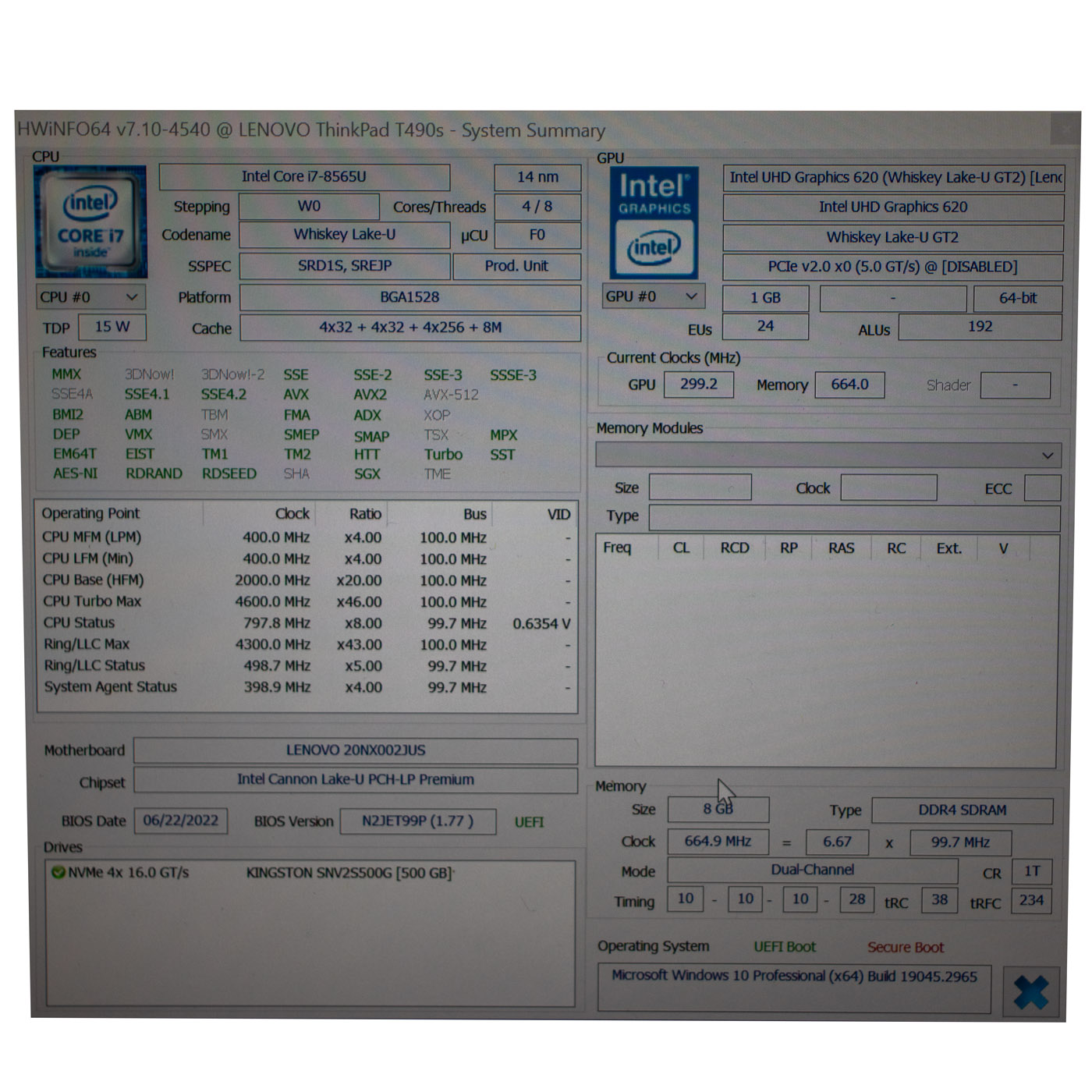The width and height of the screenshot is (1092, 1092).
Task: Click the green check icon beside NVMe drive
Action: coord(58,872)
